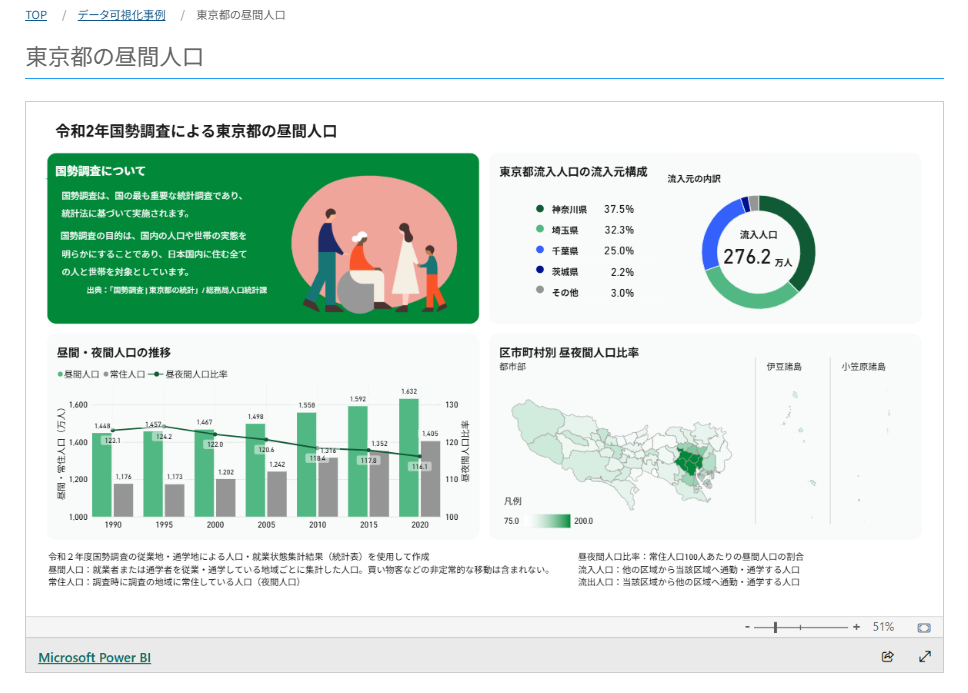968x693 pixels.
Task: Click the 2.2% value for 茨城県
Action: [x=622, y=272]
